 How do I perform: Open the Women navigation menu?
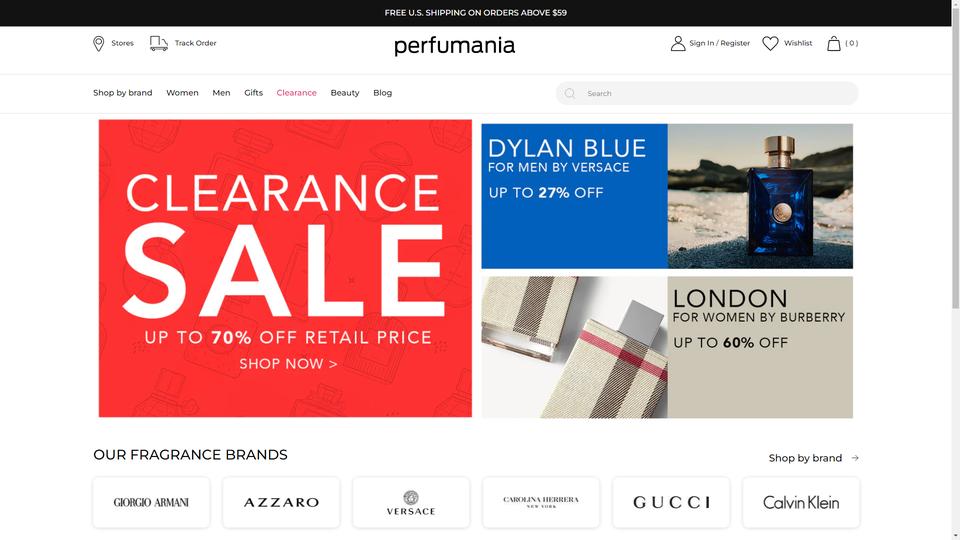(x=182, y=92)
